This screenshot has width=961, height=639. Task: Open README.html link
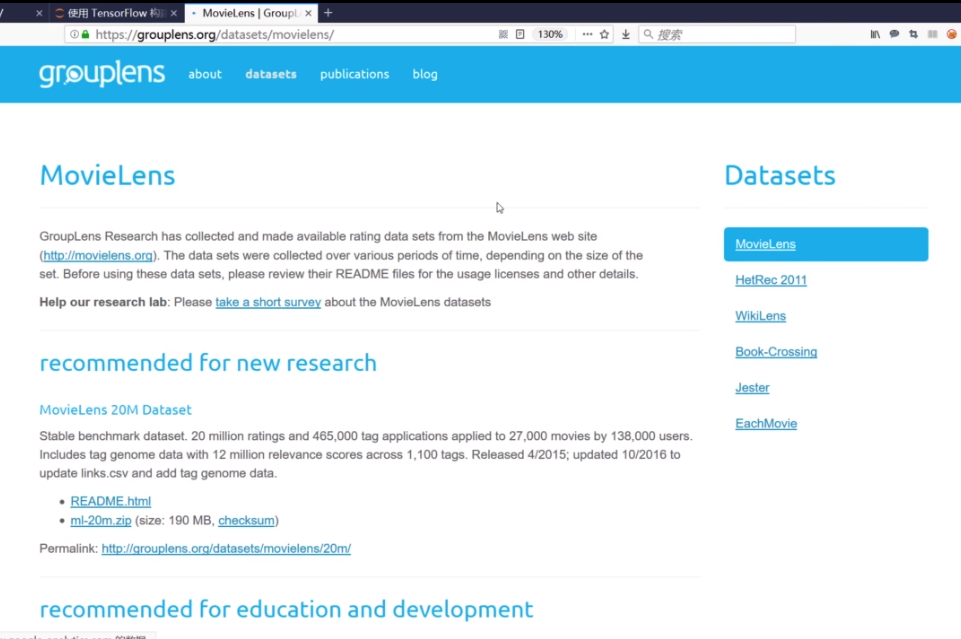[x=110, y=501]
